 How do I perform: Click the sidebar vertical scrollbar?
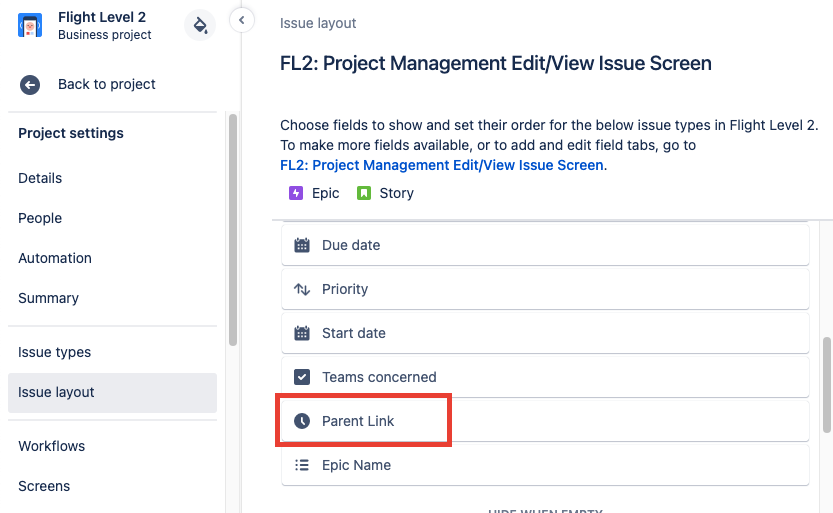233,230
